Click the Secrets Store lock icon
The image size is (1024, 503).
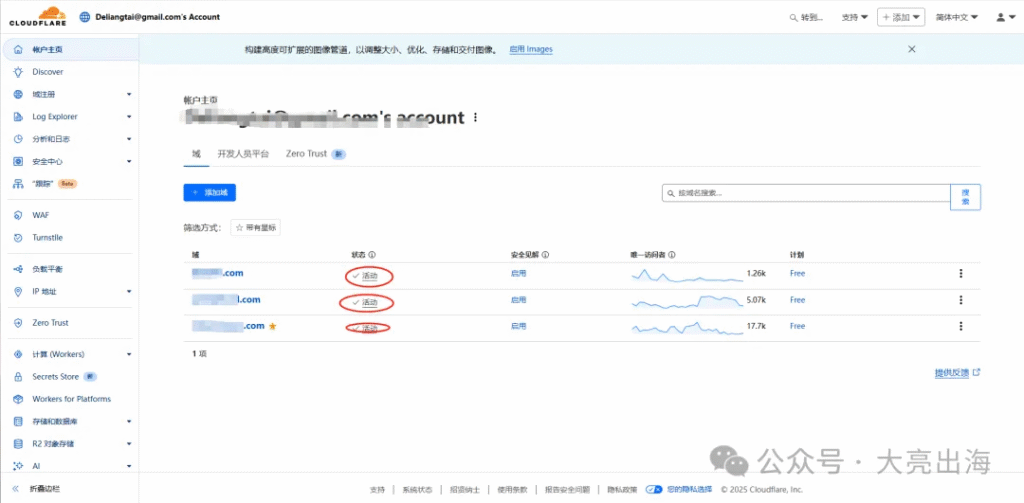[x=18, y=377]
